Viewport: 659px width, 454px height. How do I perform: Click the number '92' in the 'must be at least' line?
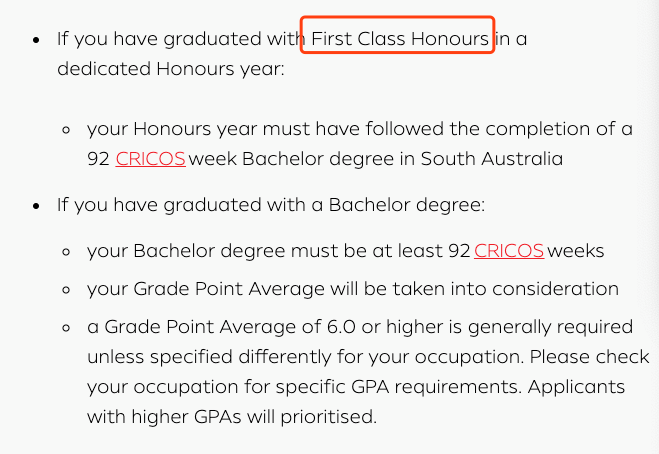pyautogui.click(x=459, y=251)
